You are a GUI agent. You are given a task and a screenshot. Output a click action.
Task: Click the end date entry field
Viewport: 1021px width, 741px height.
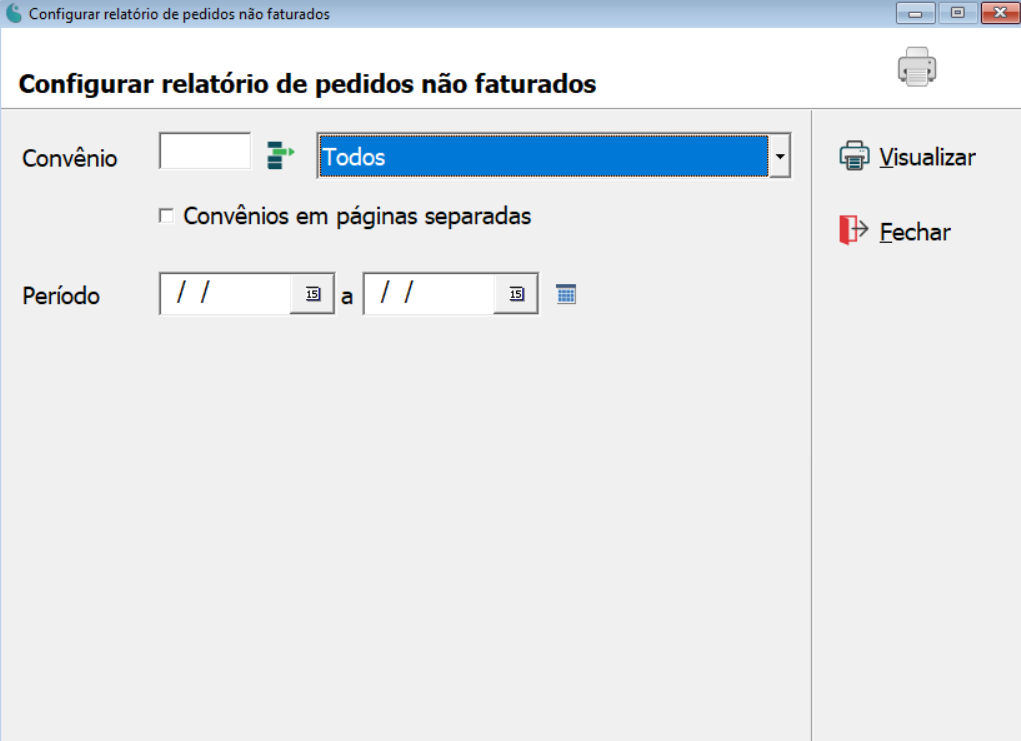tap(435, 293)
